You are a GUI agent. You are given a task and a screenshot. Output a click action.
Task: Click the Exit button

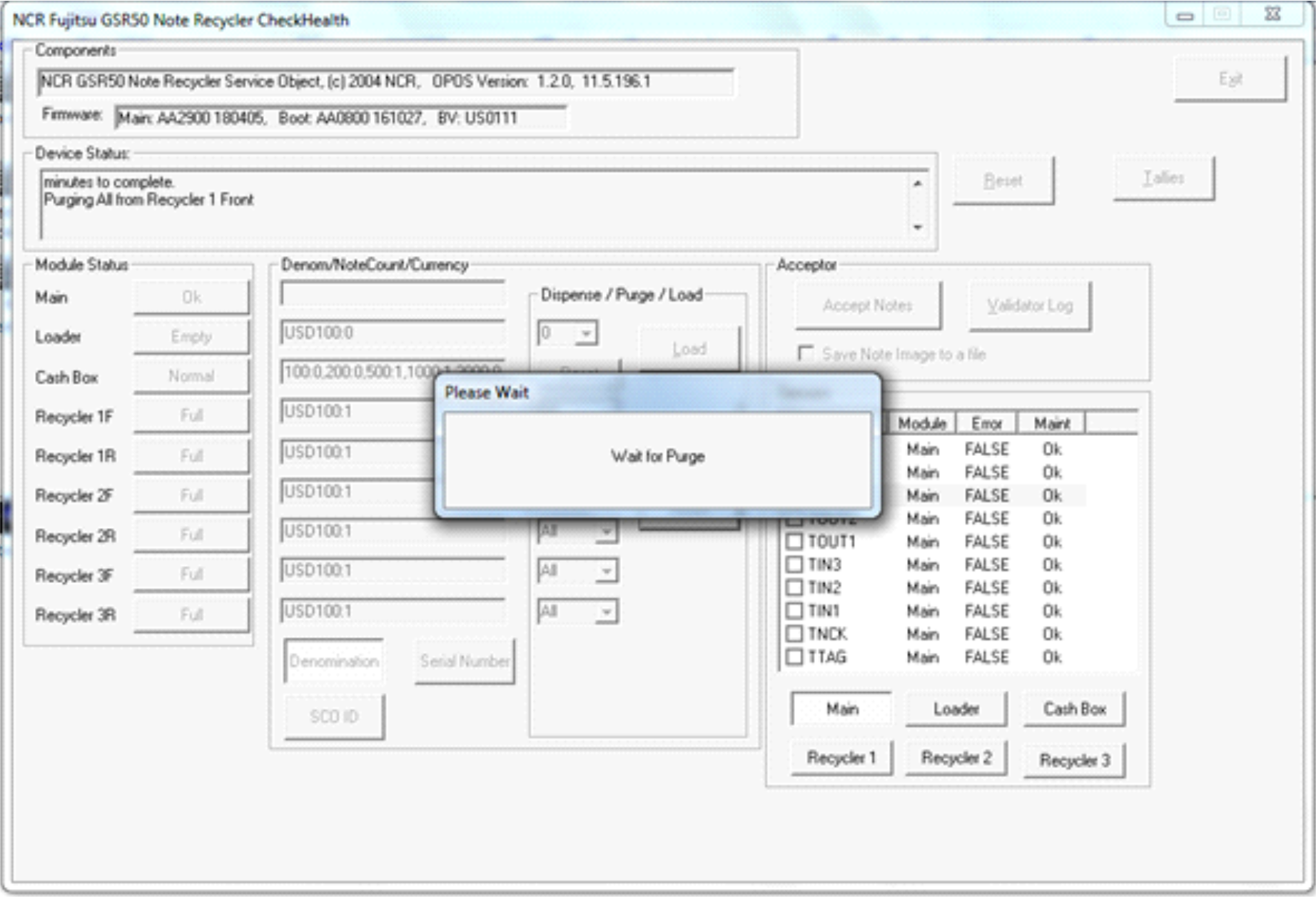click(x=1230, y=79)
